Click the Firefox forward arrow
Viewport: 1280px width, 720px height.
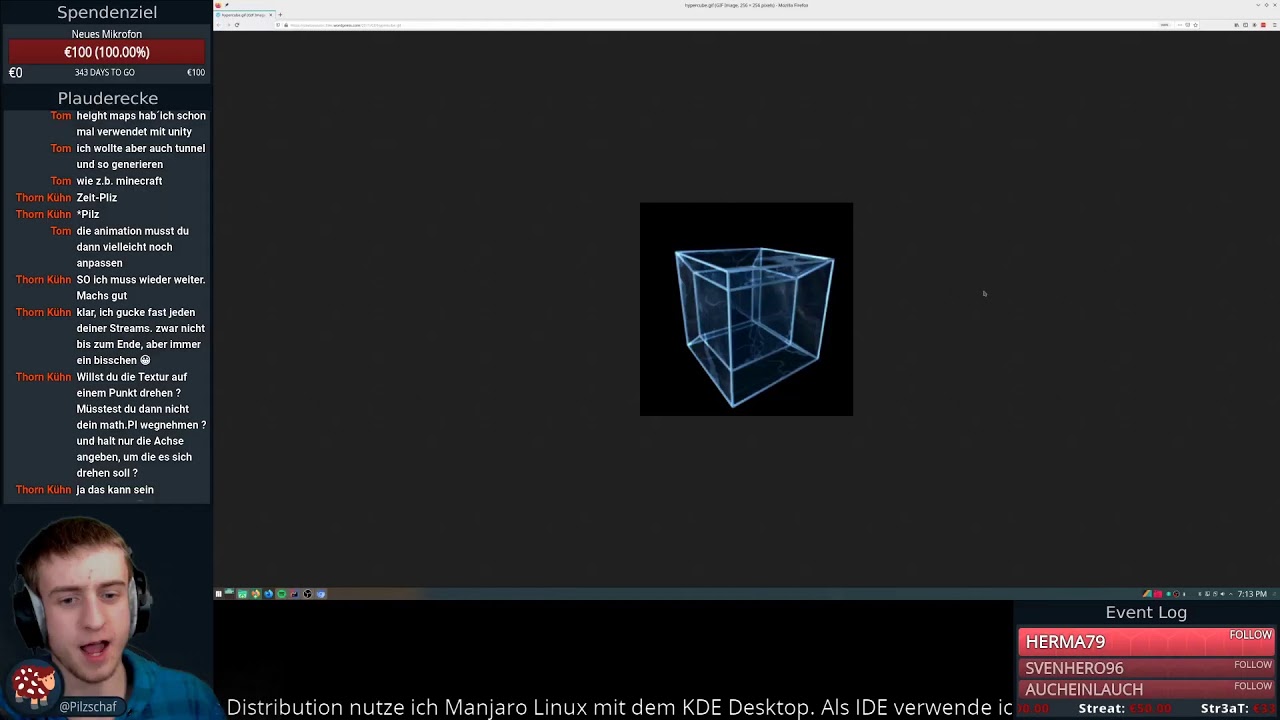point(229,25)
